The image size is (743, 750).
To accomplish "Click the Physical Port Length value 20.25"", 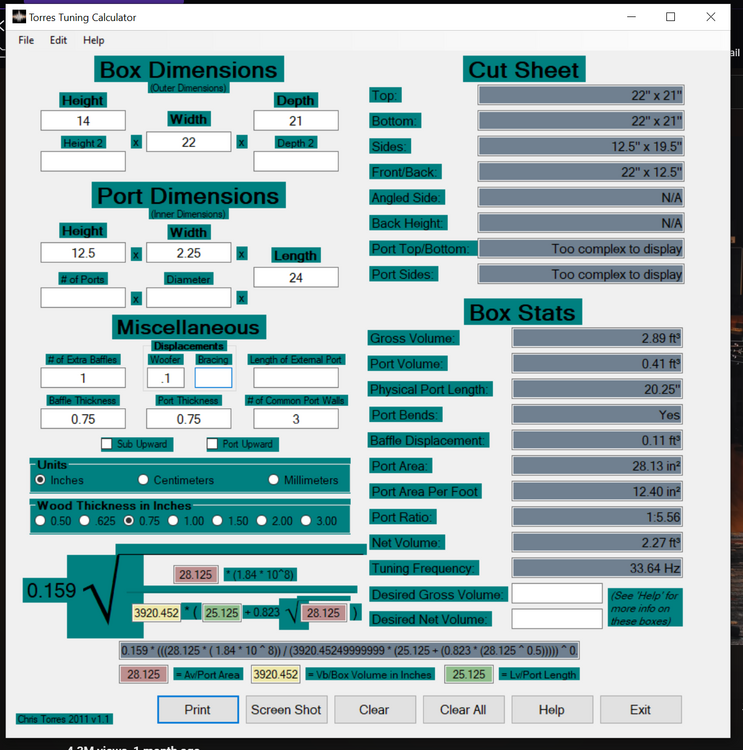I will [597, 389].
